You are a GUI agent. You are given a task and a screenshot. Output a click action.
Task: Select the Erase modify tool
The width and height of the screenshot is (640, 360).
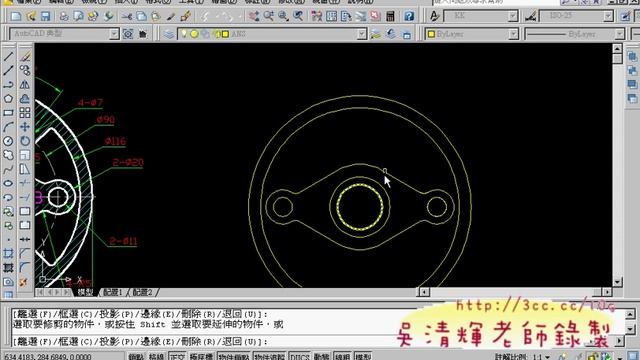25,56
